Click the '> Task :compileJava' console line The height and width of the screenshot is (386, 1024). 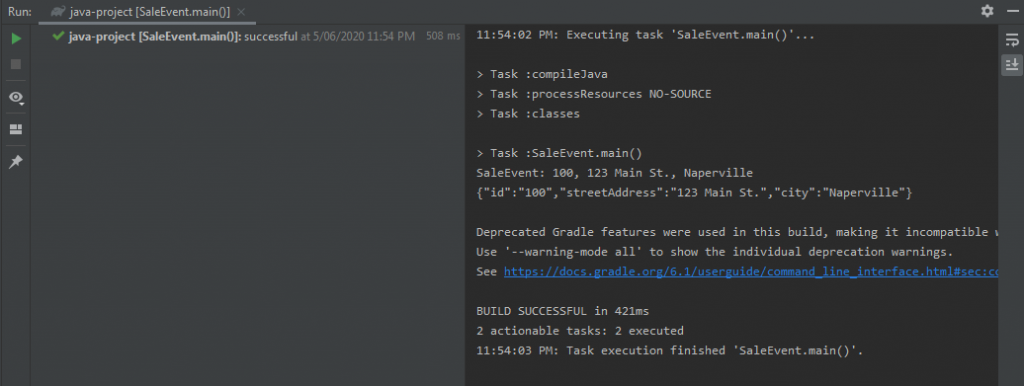(x=543, y=74)
